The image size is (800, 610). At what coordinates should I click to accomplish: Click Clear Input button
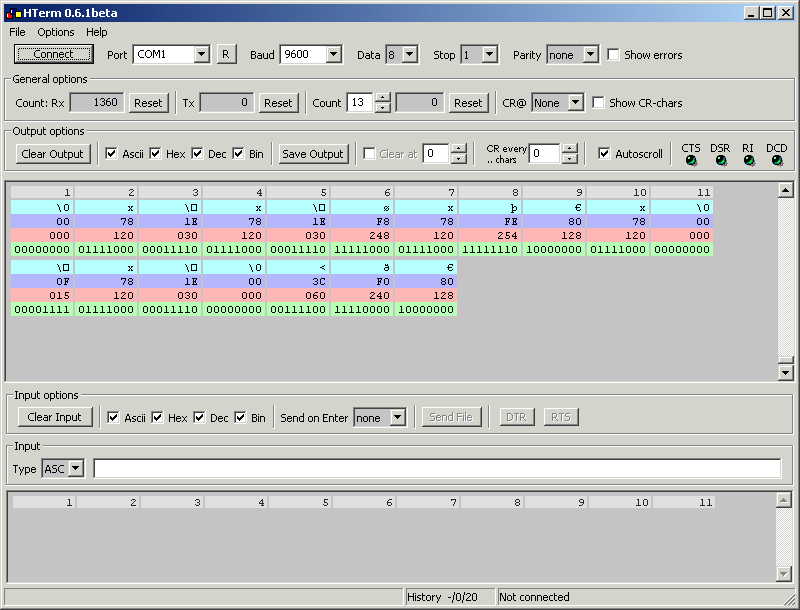pyautogui.click(x=54, y=417)
